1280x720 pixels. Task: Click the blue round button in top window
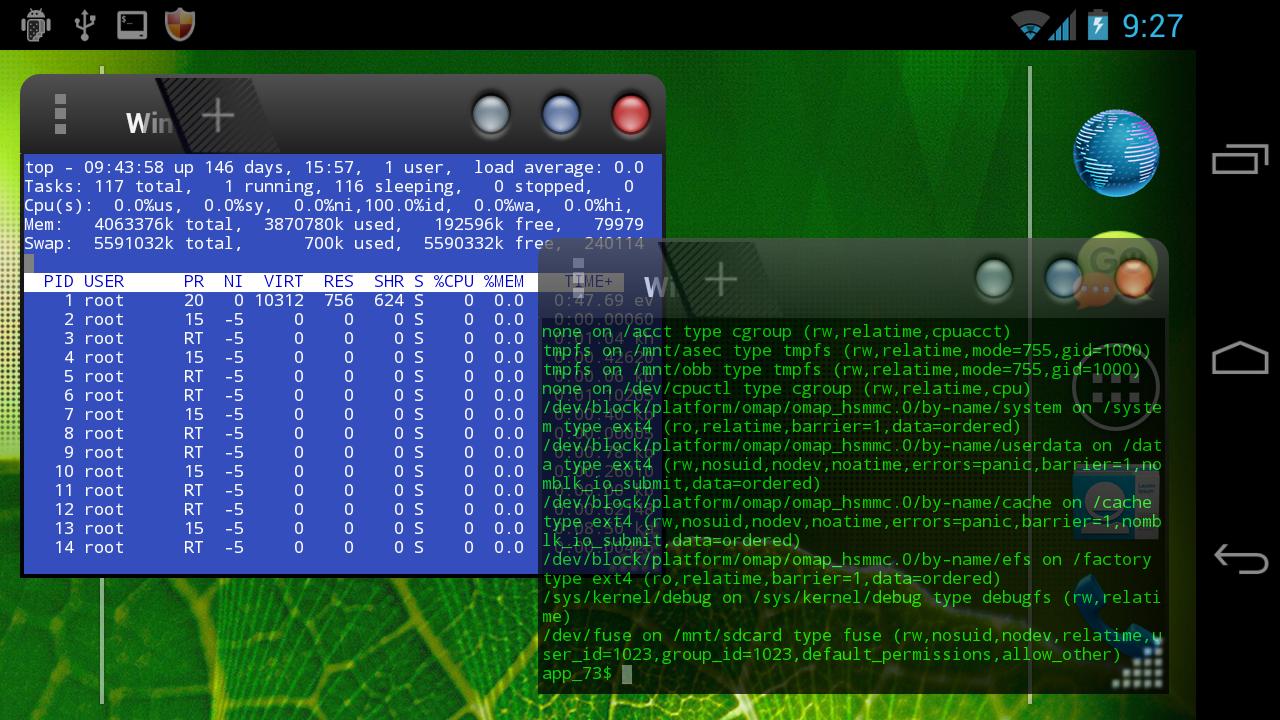[x=560, y=114]
